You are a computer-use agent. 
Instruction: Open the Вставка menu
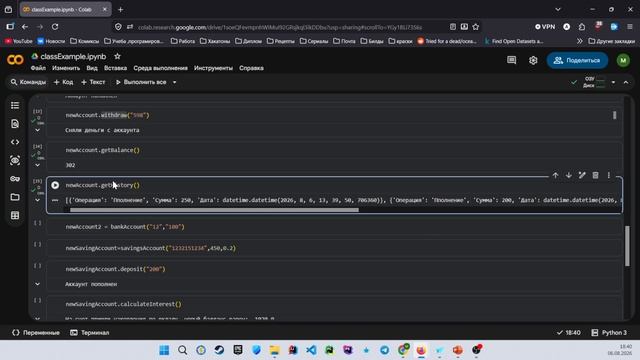pos(116,68)
